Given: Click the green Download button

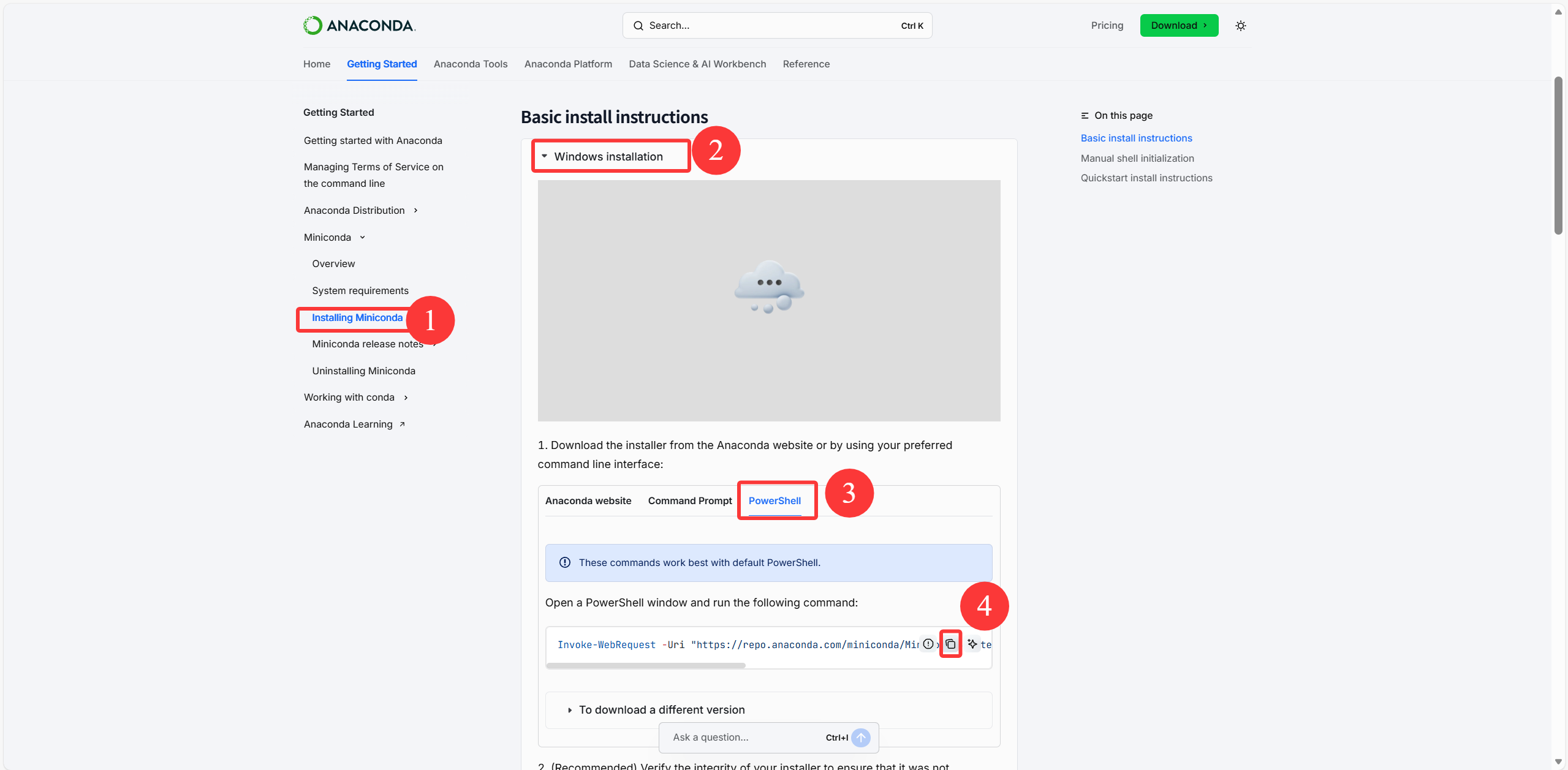Looking at the screenshot, I should (x=1178, y=26).
